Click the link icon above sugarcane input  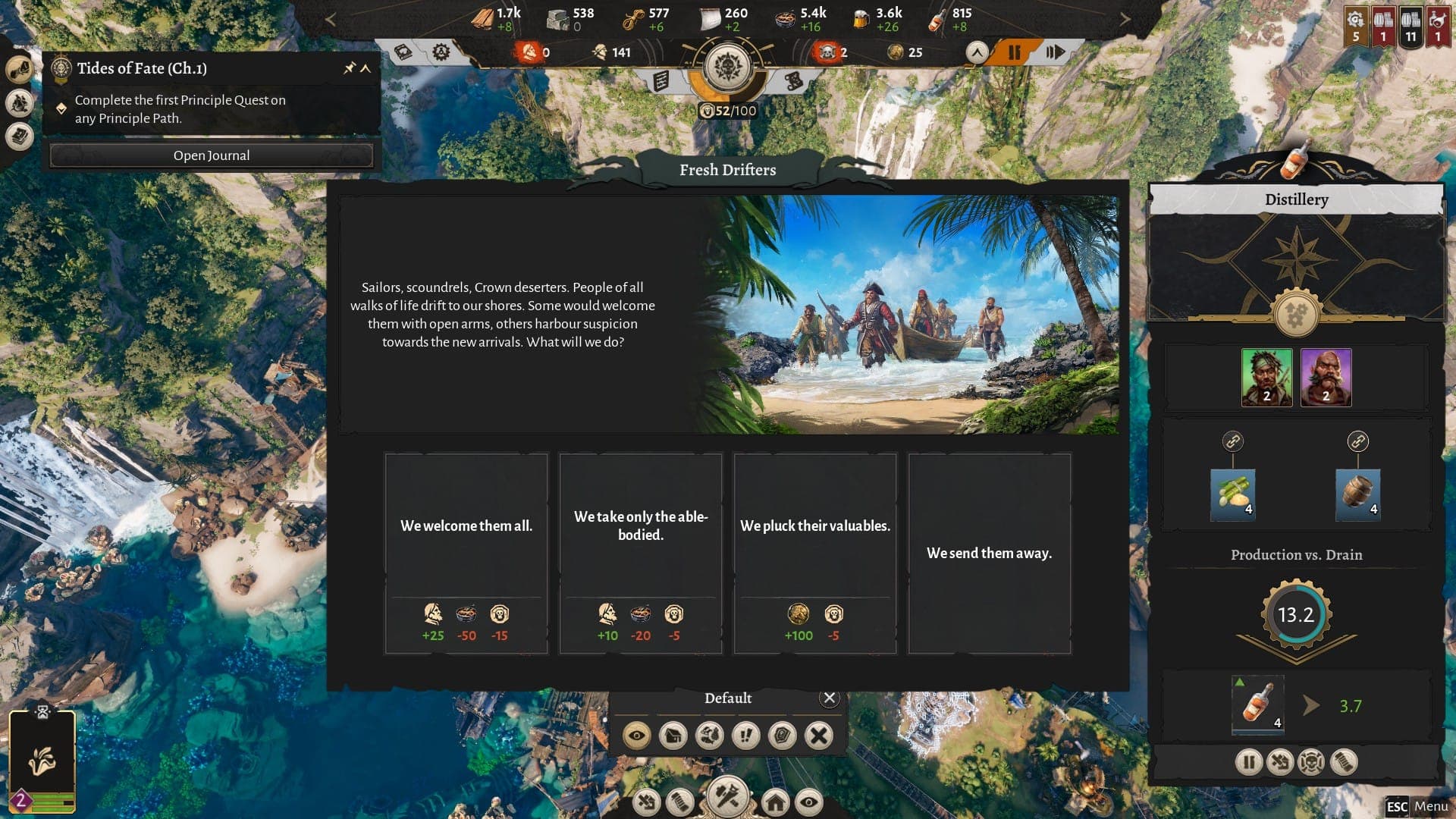[1233, 441]
